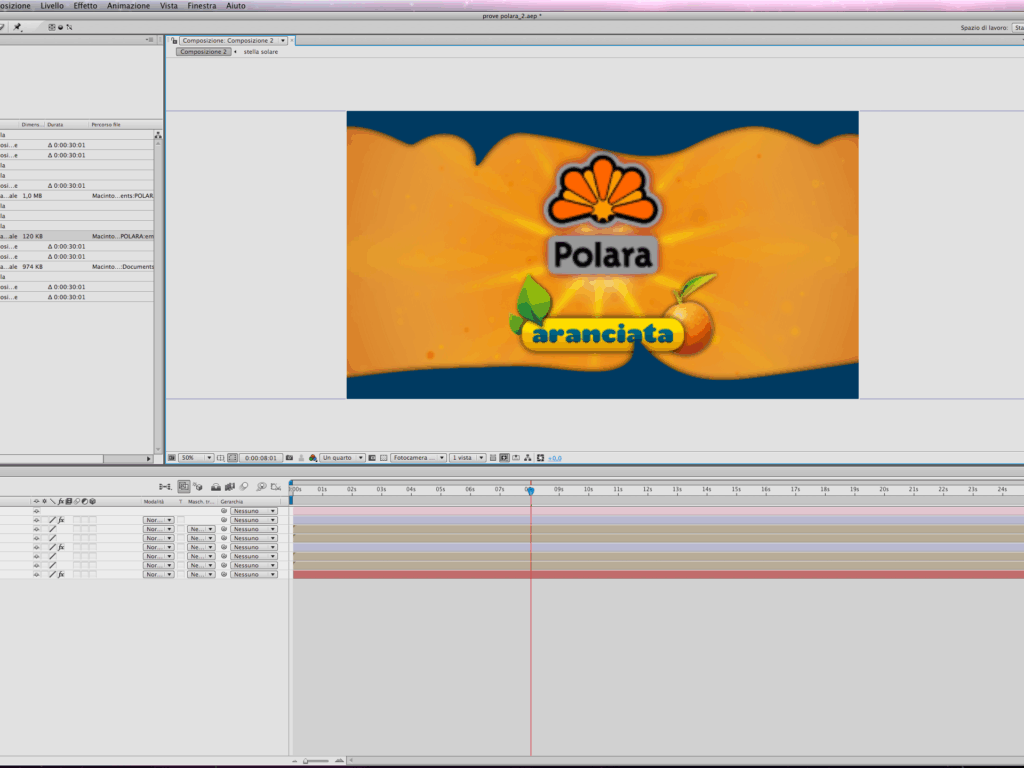Toggle the fx switch on the bottom layer
The width and height of the screenshot is (1024, 768).
(61, 575)
